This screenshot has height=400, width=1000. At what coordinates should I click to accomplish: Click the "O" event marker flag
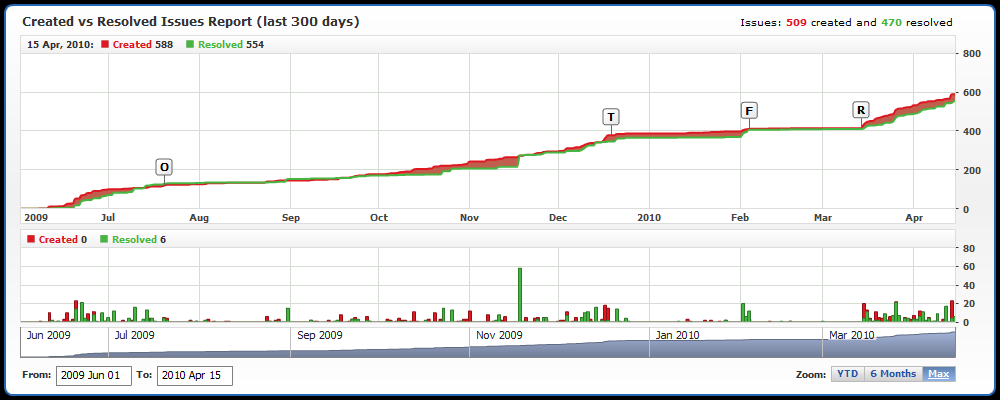(165, 167)
